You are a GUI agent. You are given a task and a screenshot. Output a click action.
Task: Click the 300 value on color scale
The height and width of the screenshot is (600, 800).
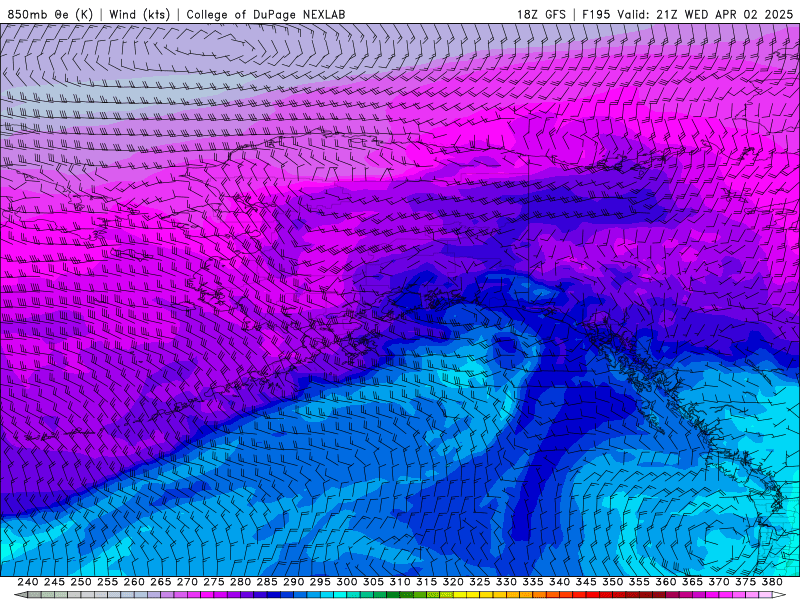point(347,582)
